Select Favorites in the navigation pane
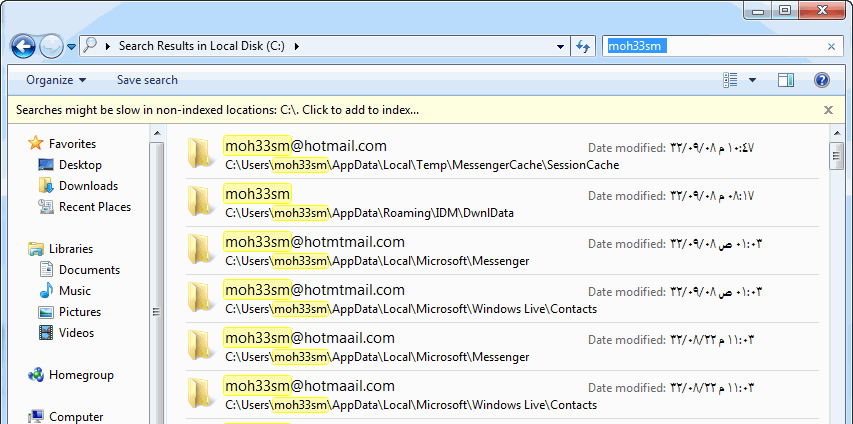The width and height of the screenshot is (853, 424). (x=72, y=144)
